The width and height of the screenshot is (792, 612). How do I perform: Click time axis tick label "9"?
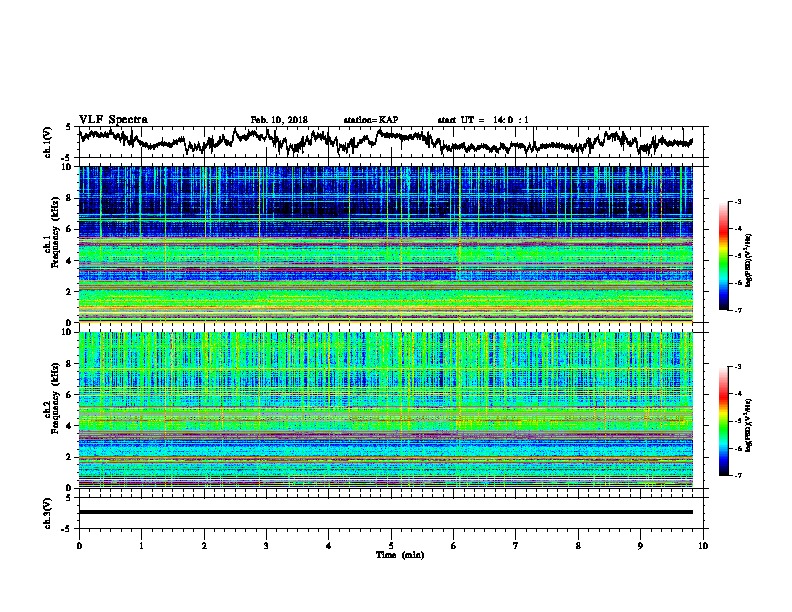coord(640,545)
